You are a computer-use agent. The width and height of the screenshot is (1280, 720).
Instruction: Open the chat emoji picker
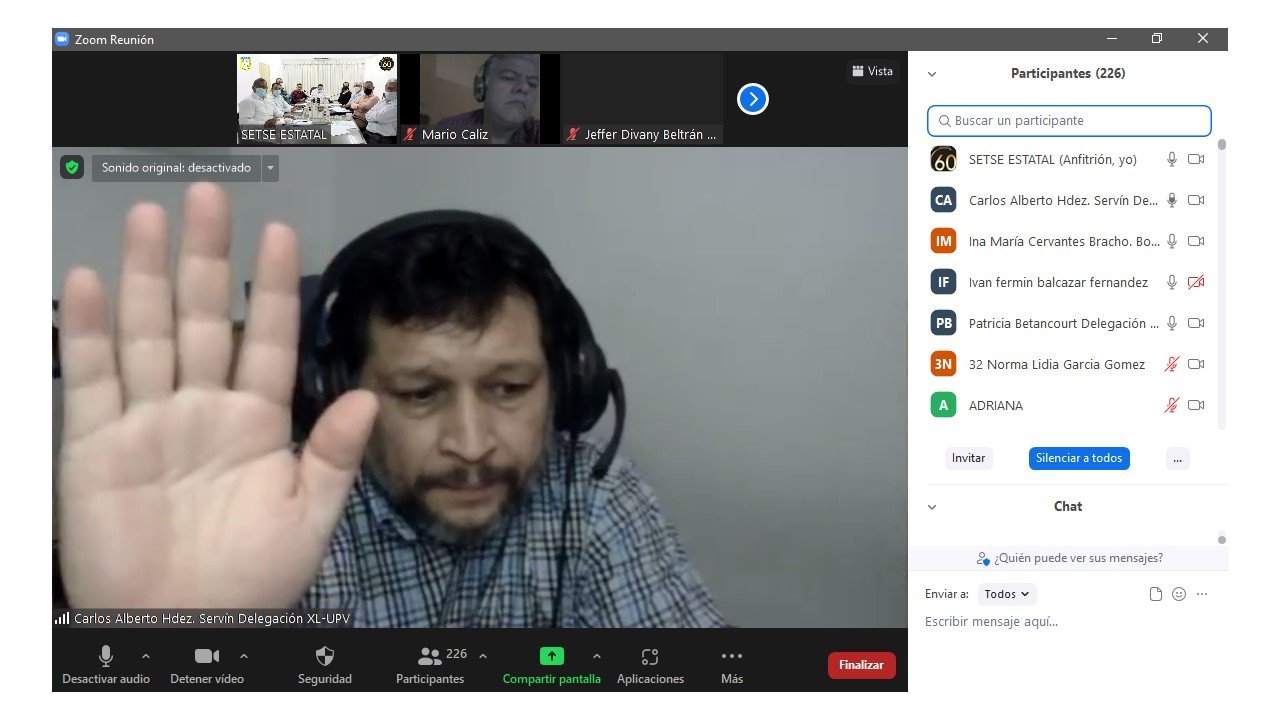coord(1179,594)
